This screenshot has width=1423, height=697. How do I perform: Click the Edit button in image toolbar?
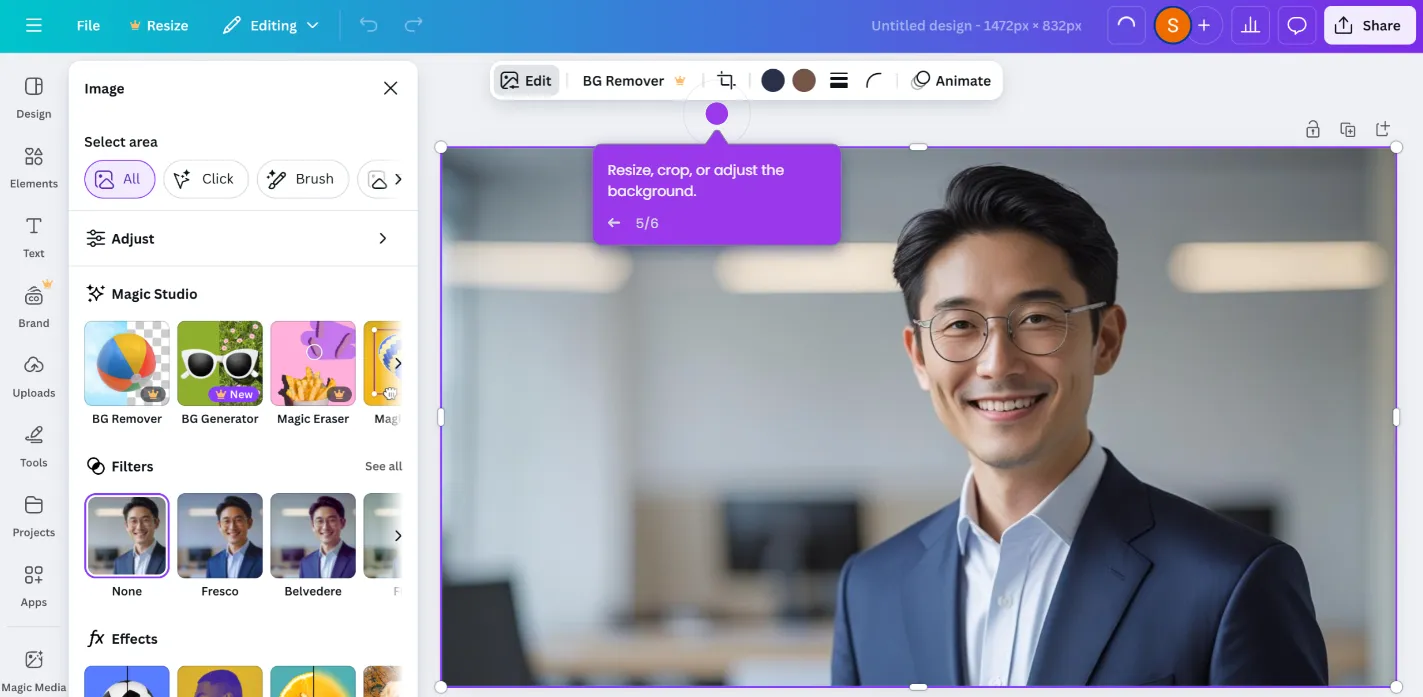[x=526, y=81]
